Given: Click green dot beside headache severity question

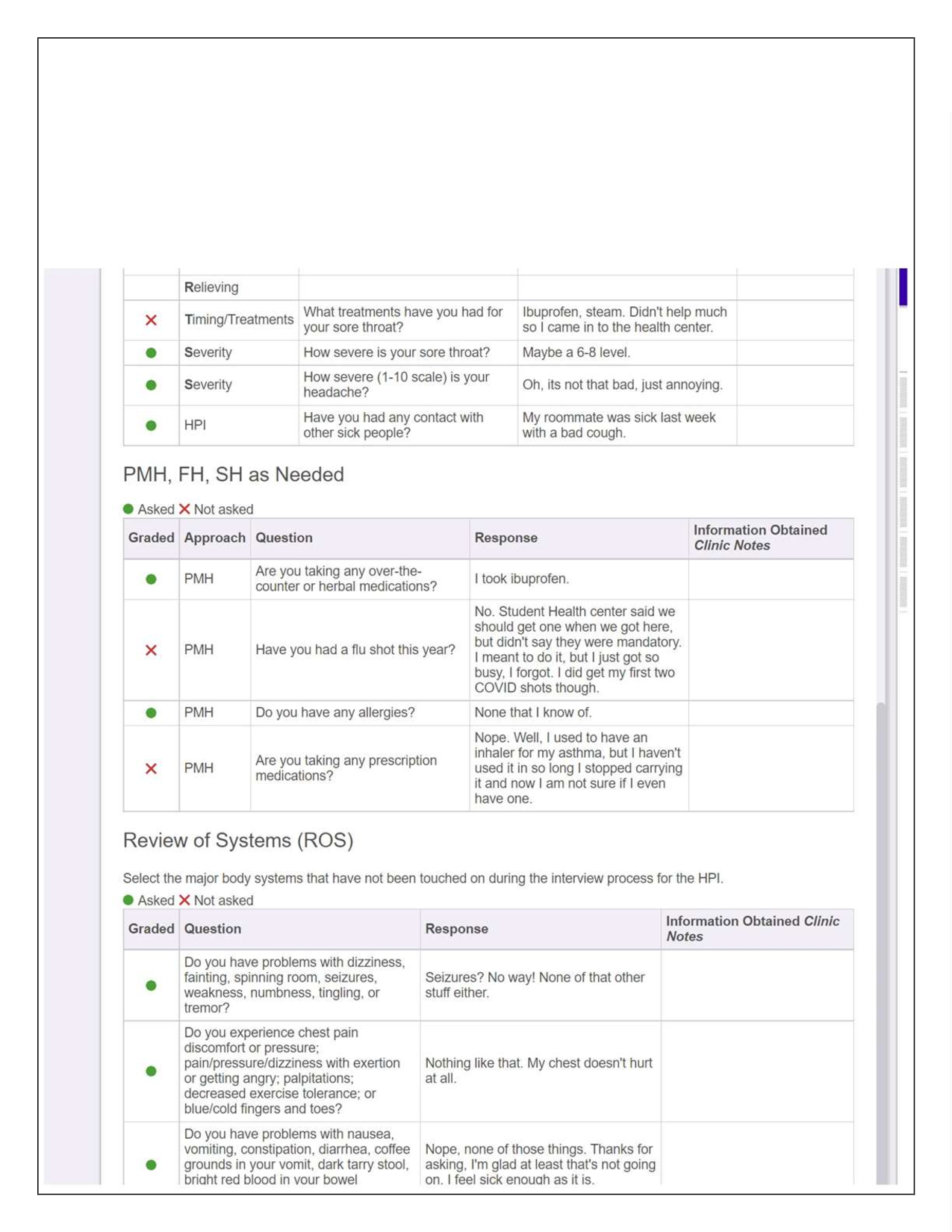Looking at the screenshot, I should coord(151,385).
